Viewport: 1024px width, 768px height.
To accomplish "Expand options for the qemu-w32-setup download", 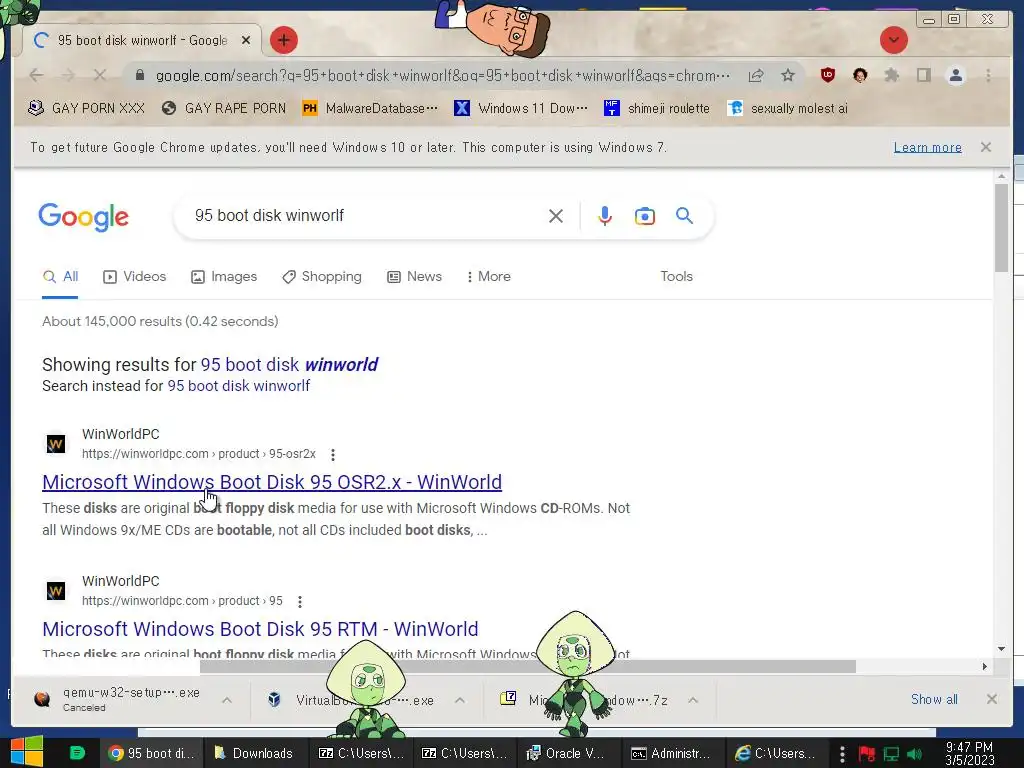I will click(227, 700).
